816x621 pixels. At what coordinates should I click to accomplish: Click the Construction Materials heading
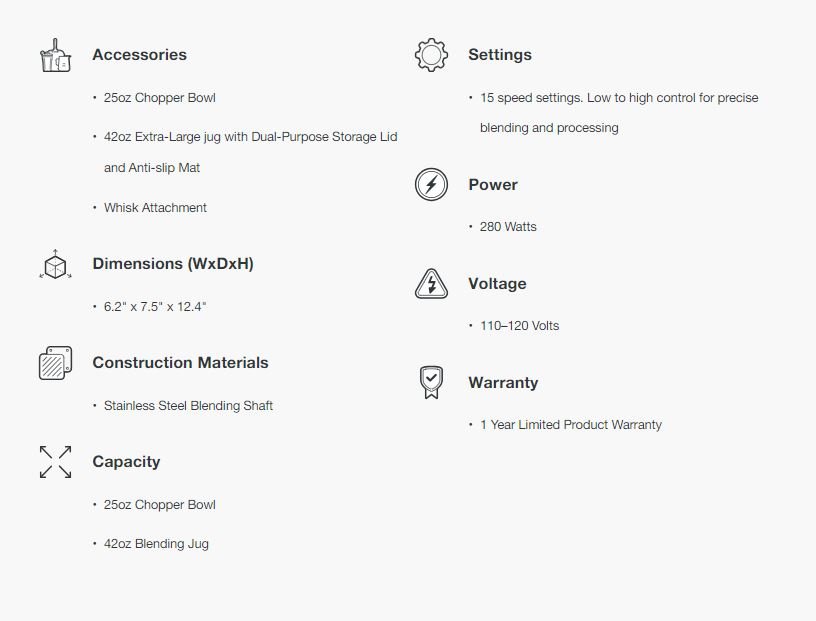(180, 363)
